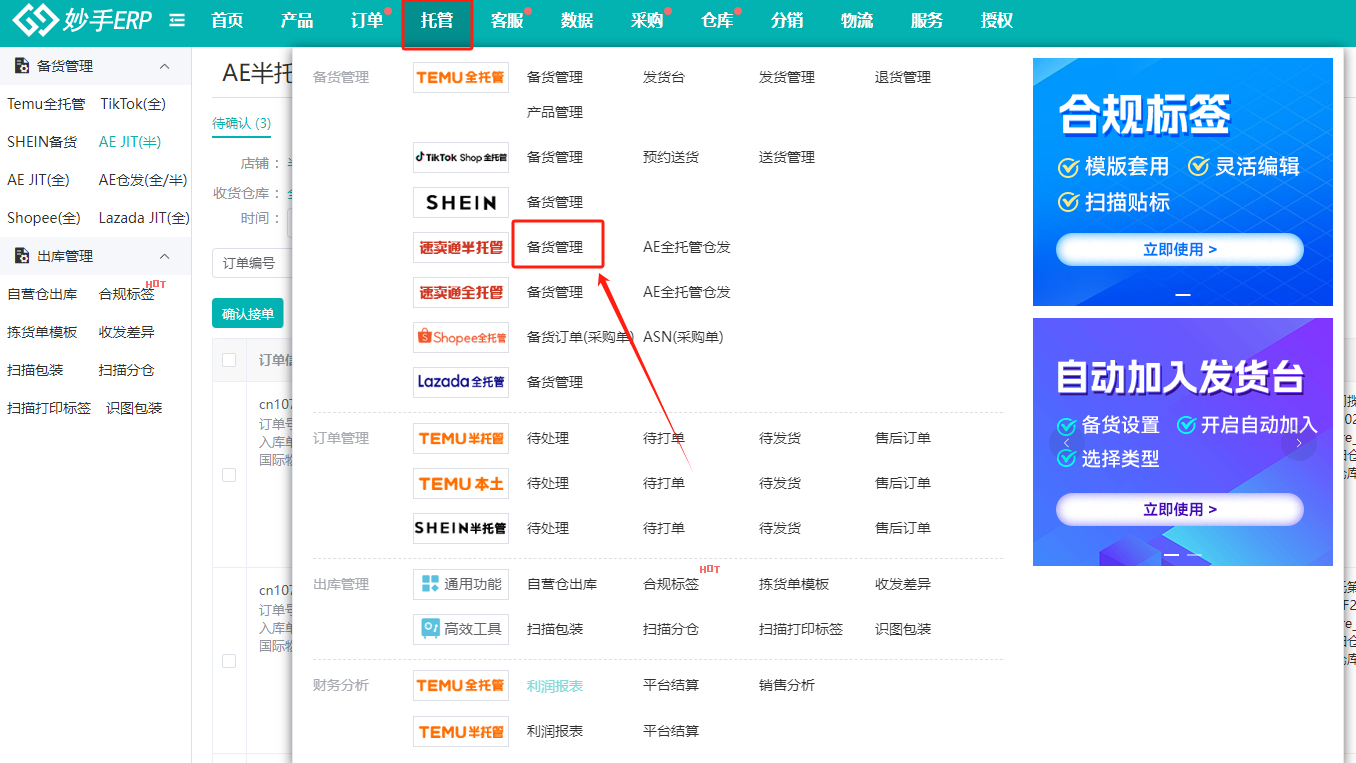The height and width of the screenshot is (763, 1356).
Task: Click the 确认接单 button
Action: (248, 313)
